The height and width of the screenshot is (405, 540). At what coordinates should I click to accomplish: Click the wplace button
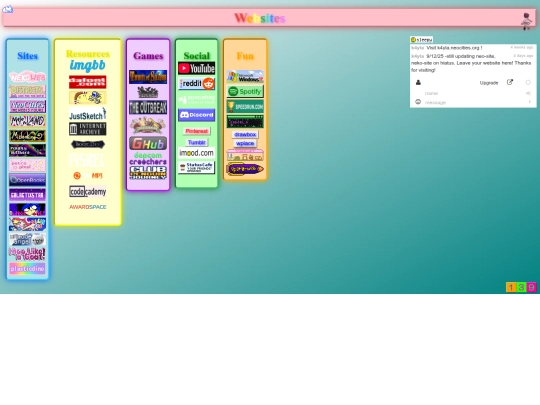click(x=245, y=143)
